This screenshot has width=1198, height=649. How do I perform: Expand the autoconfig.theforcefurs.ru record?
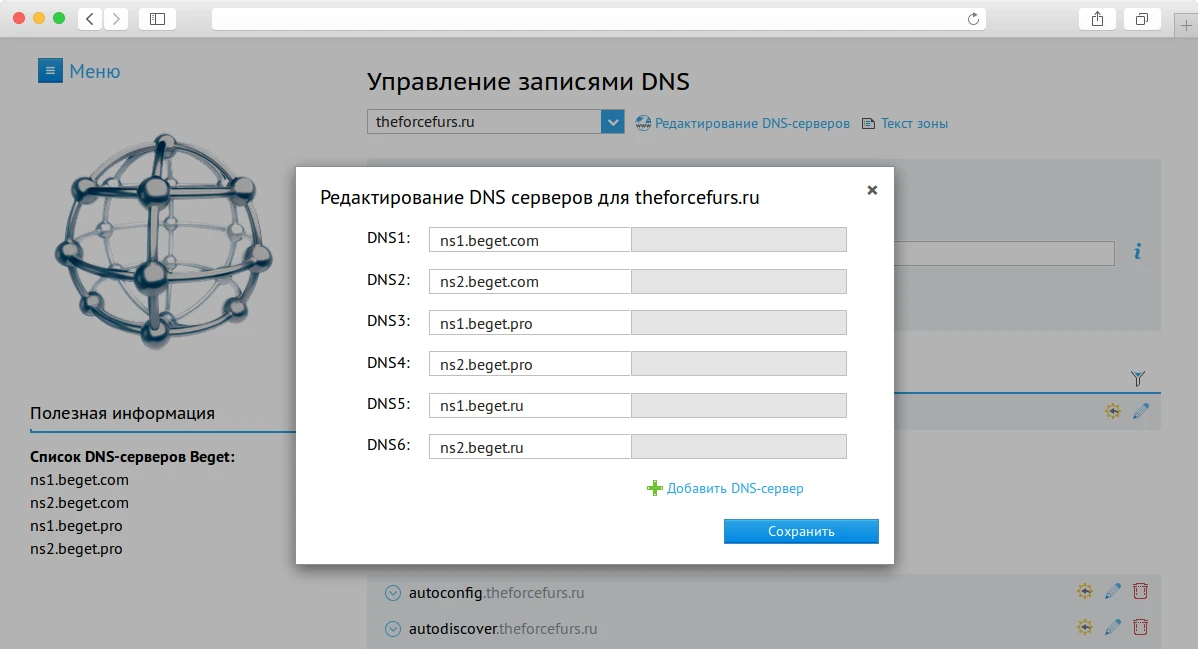(391, 591)
